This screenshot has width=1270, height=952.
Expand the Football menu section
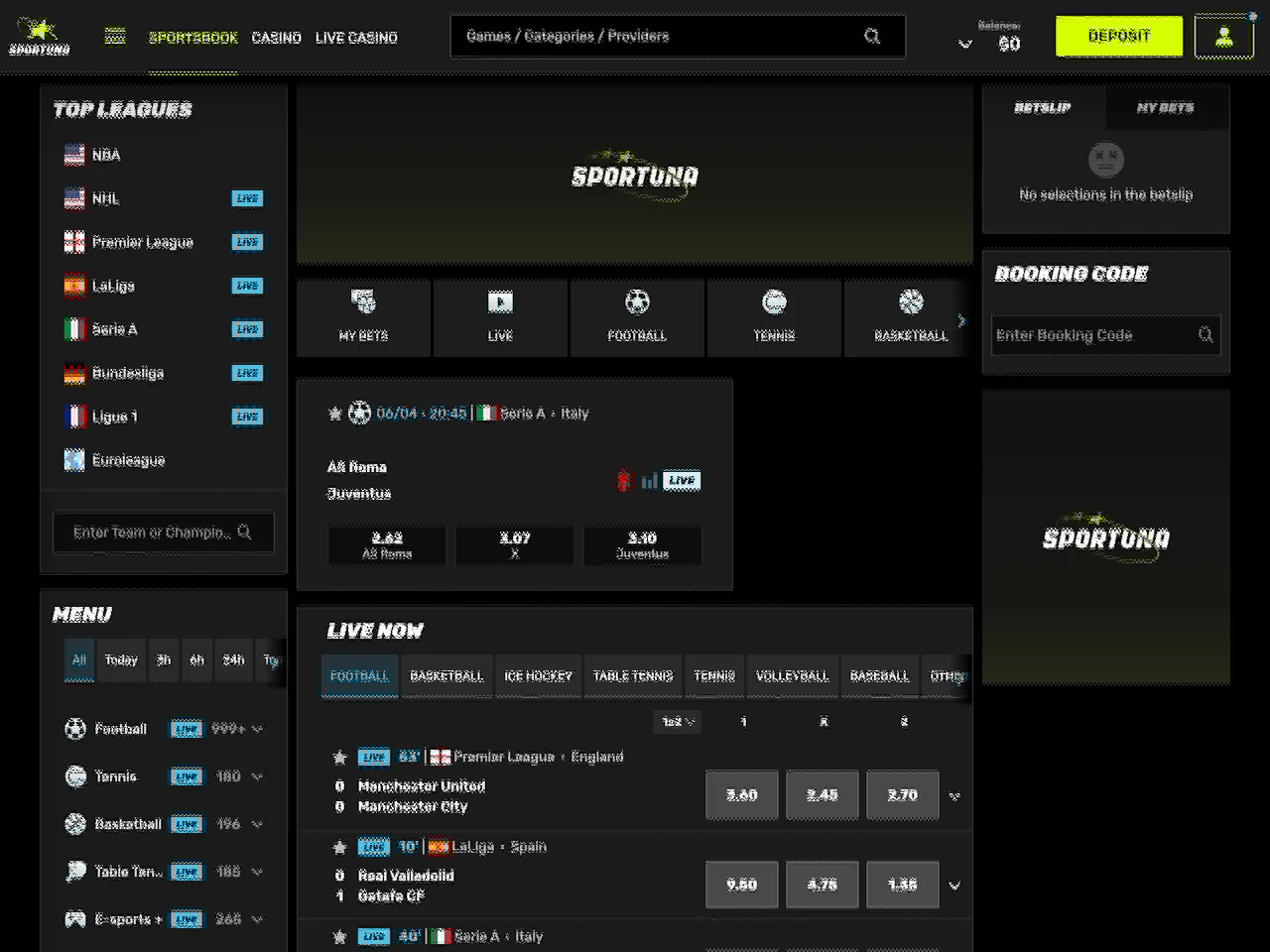point(258,729)
